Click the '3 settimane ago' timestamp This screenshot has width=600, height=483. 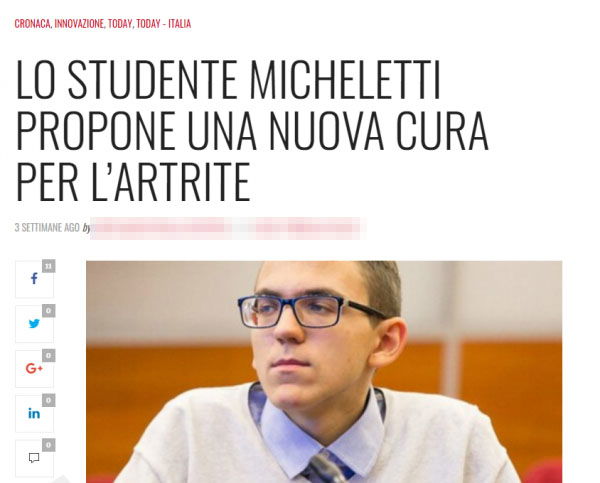pyautogui.click(x=47, y=228)
